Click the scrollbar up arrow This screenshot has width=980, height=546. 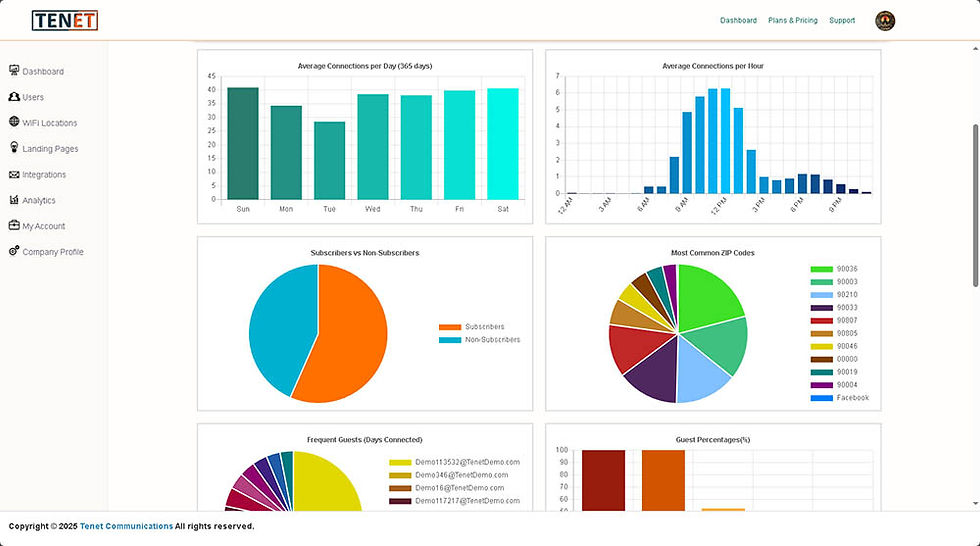(x=976, y=49)
